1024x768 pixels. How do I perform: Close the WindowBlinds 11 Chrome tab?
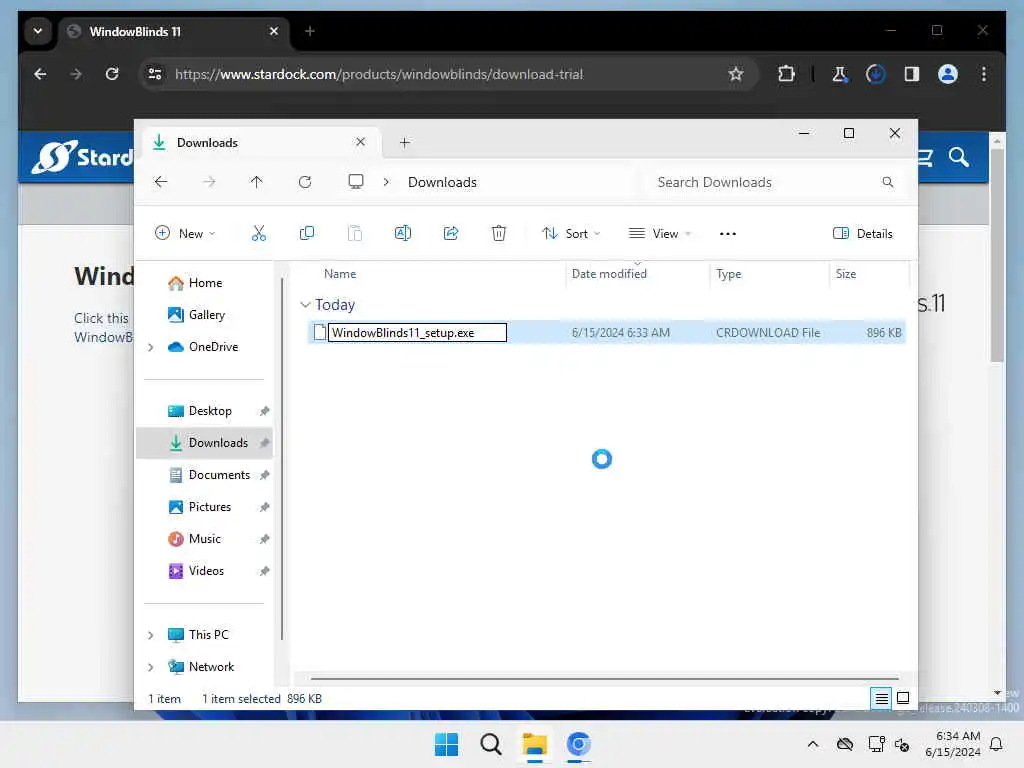pos(274,31)
